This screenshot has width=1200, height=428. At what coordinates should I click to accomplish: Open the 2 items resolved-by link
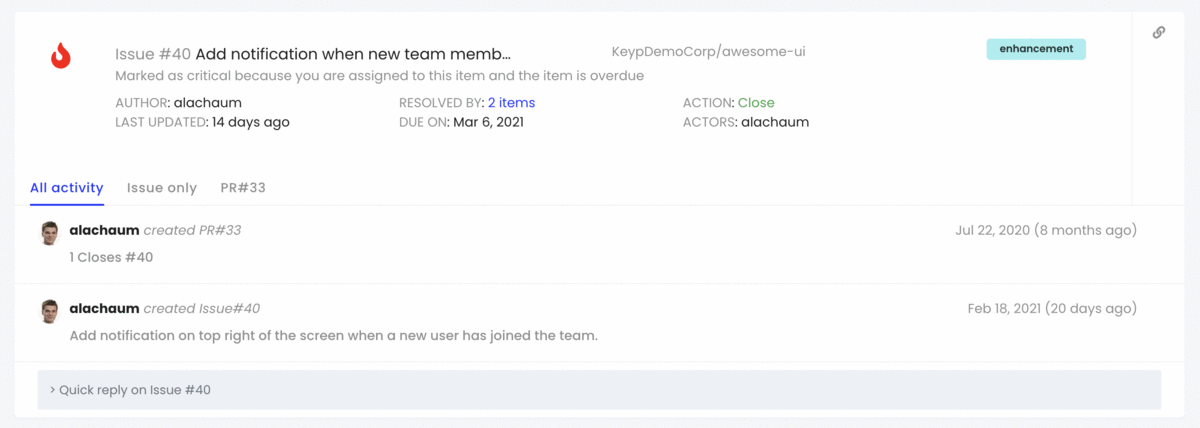[x=511, y=103]
